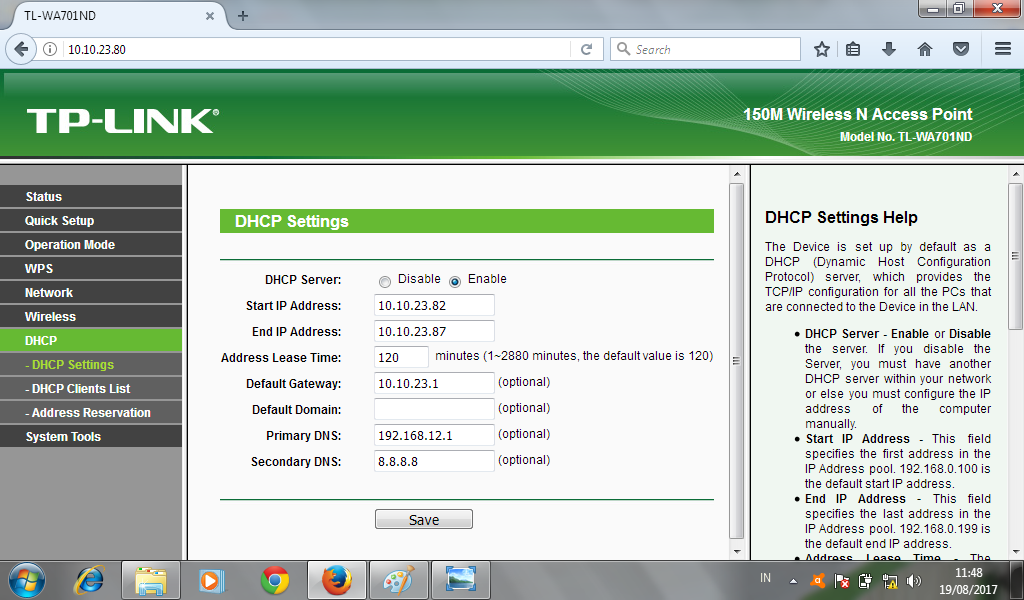
Task: Open the System Tools menu item
Action: 91,437
